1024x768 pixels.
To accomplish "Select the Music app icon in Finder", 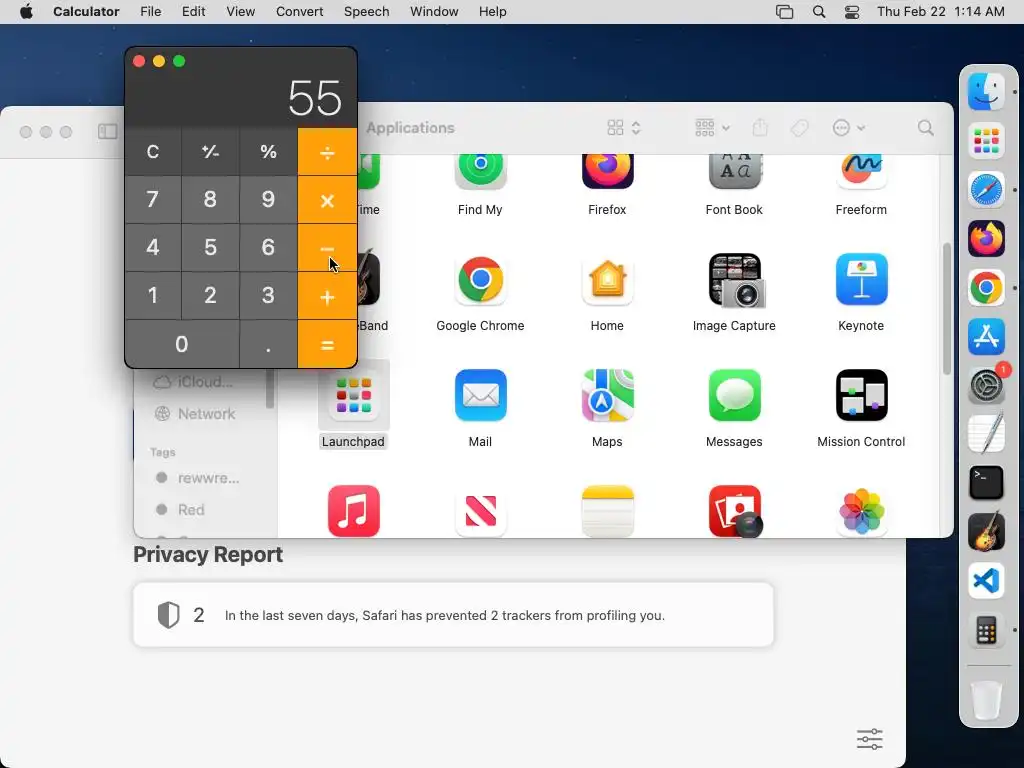I will click(x=353, y=511).
